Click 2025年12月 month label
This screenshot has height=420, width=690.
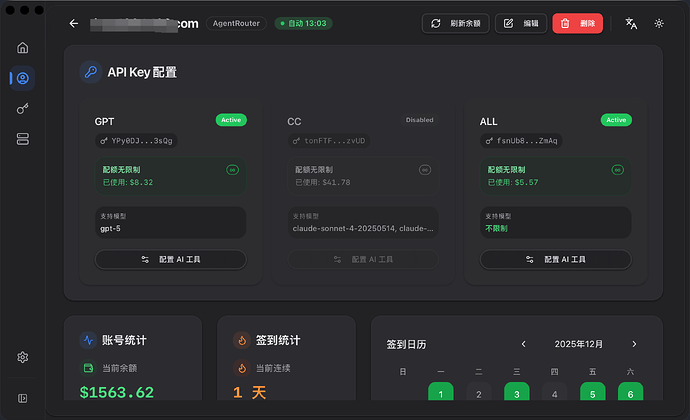coord(579,344)
